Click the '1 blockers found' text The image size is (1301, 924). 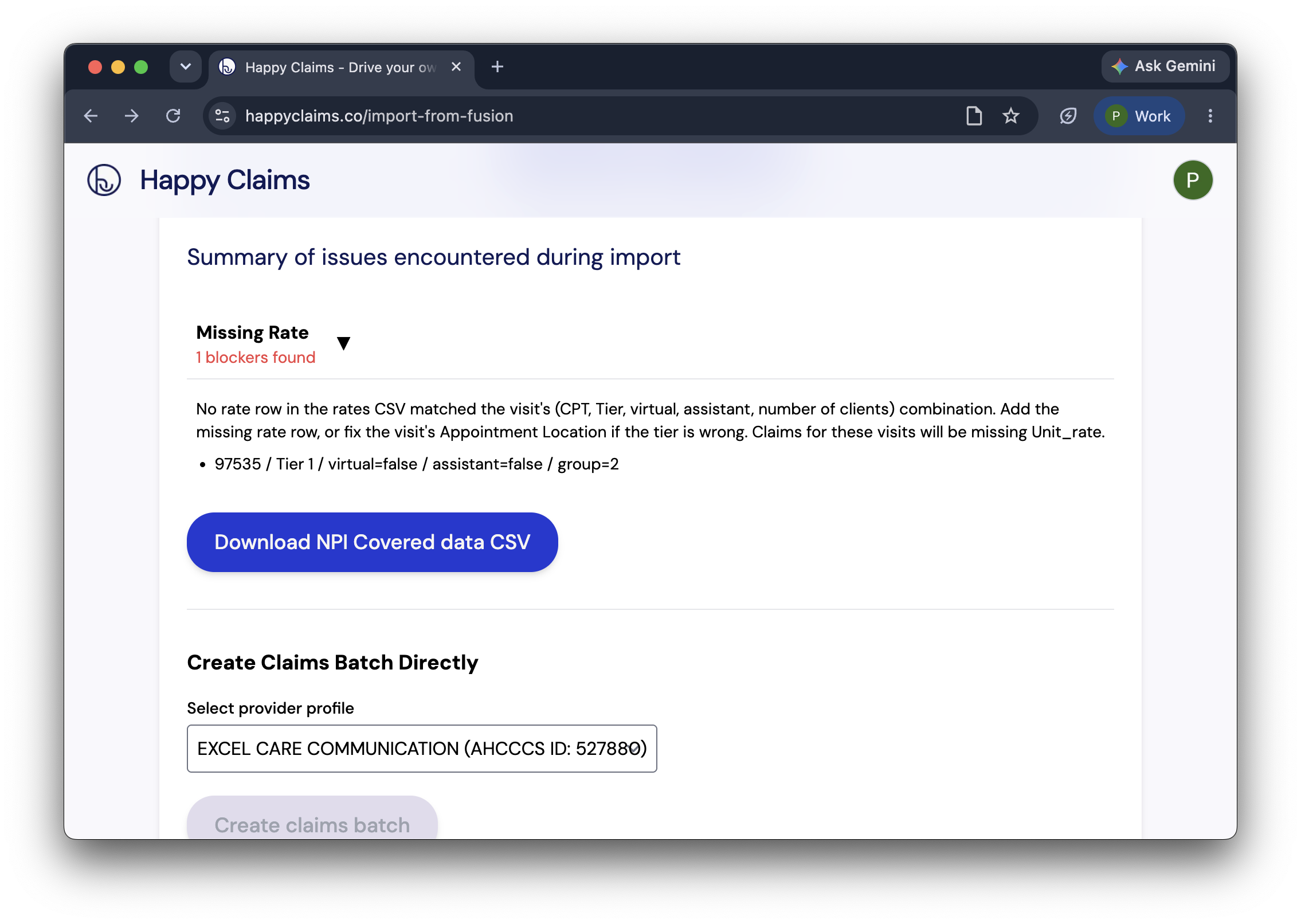(x=256, y=358)
